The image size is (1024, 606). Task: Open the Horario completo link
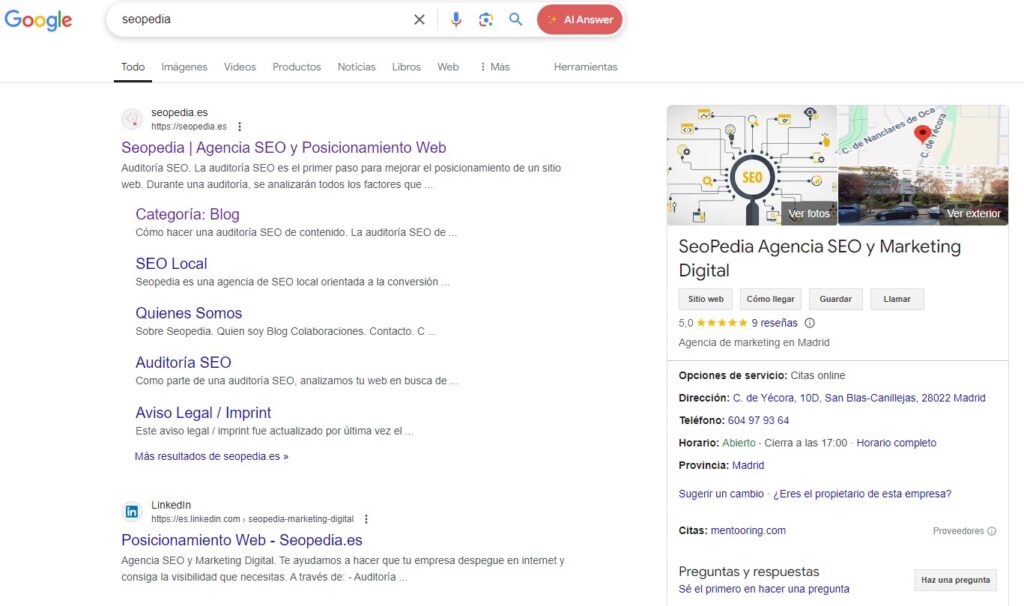point(896,443)
